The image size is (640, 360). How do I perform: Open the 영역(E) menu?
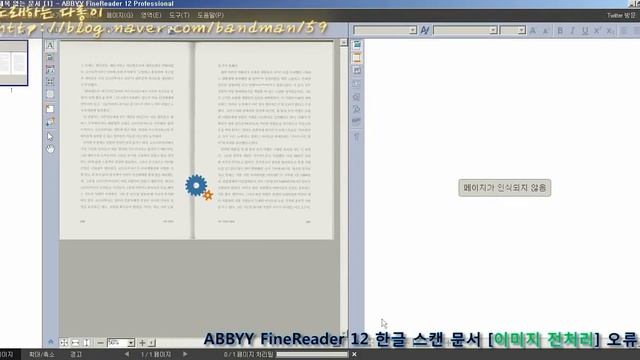[x=151, y=15]
